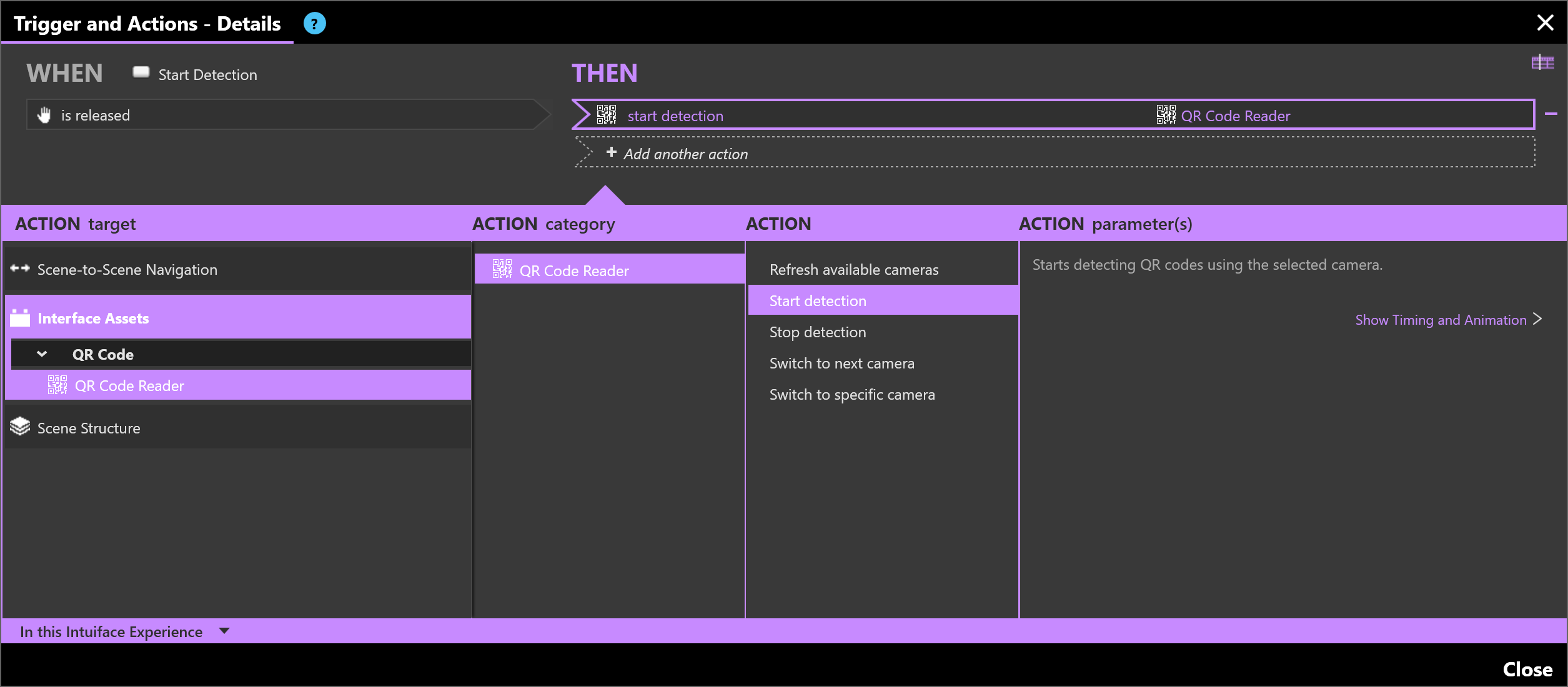Choose QR Code Reader action category

(x=609, y=270)
